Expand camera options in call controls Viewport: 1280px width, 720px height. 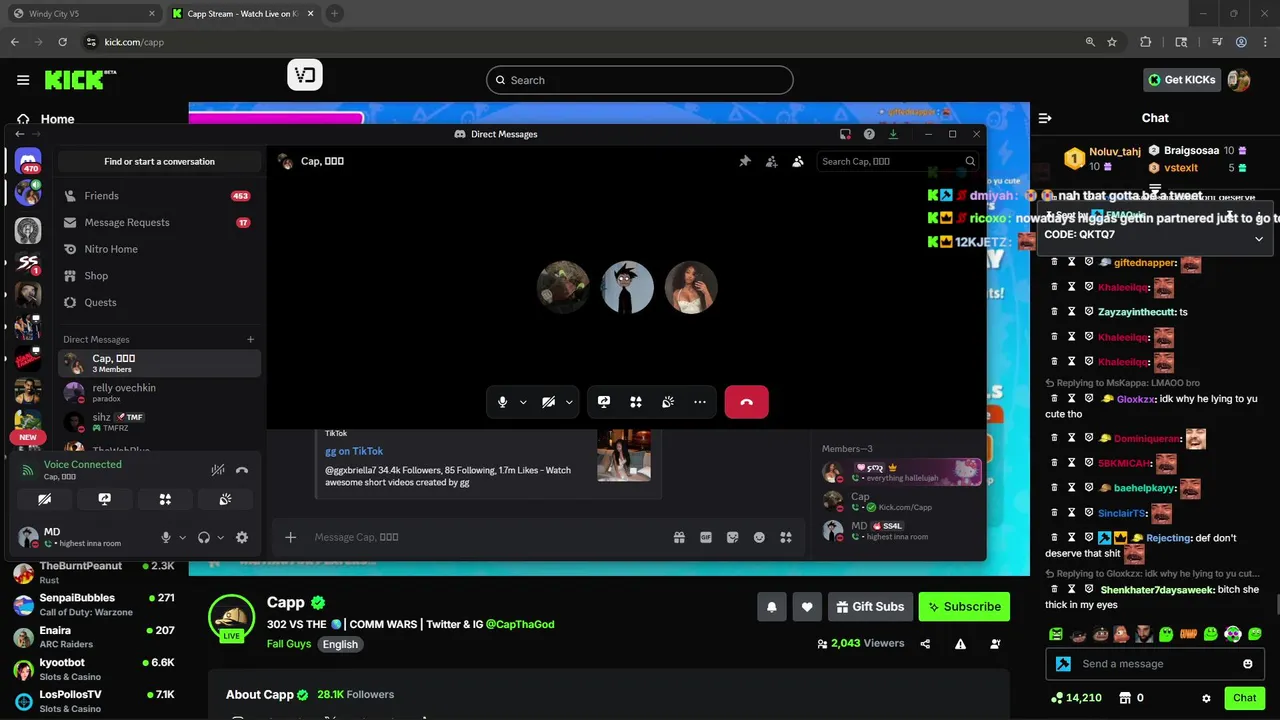coord(569,402)
